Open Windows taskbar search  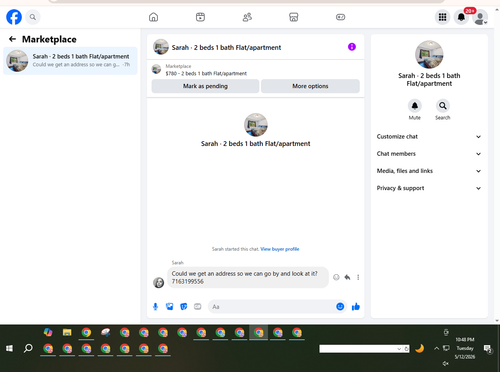pos(28,349)
